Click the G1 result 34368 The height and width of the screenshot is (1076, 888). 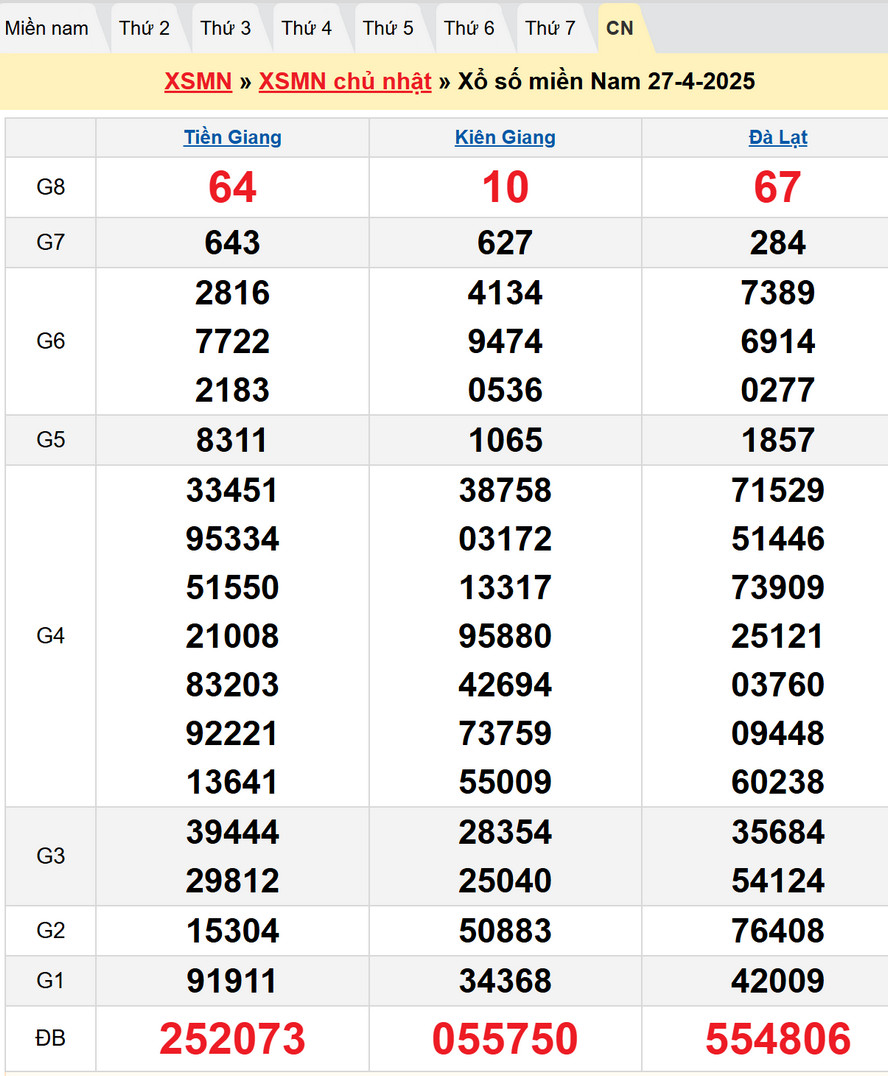click(x=505, y=981)
